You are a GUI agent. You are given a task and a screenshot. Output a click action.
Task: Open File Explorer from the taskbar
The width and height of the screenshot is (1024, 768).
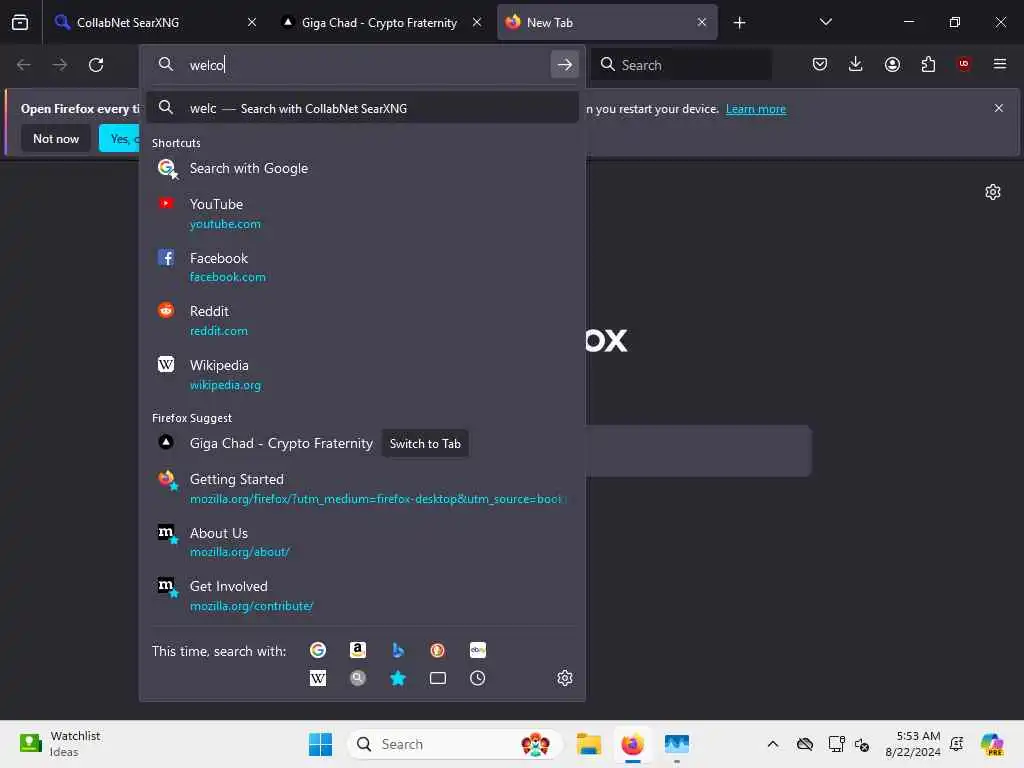pyautogui.click(x=588, y=744)
